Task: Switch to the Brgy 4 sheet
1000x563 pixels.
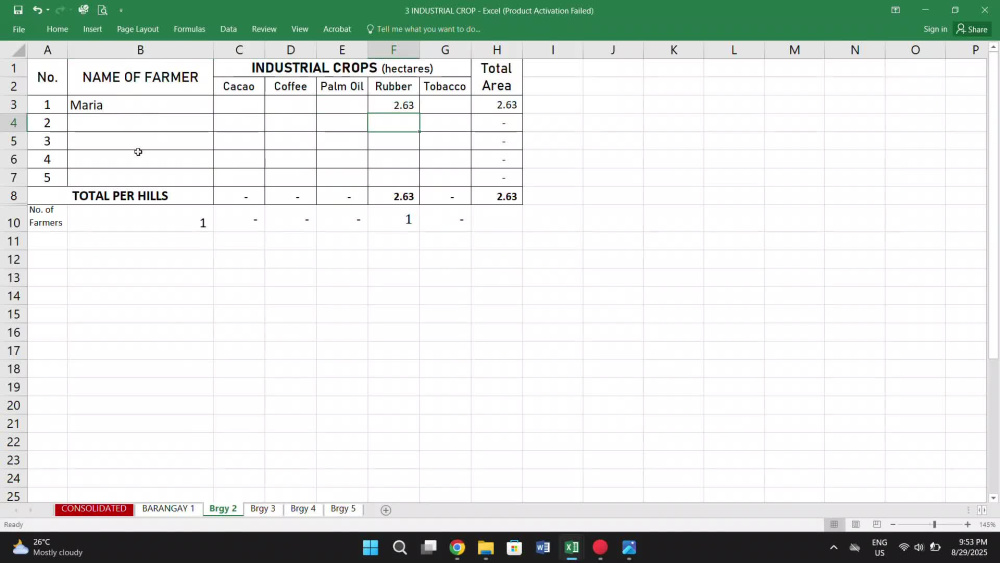Action: (303, 509)
